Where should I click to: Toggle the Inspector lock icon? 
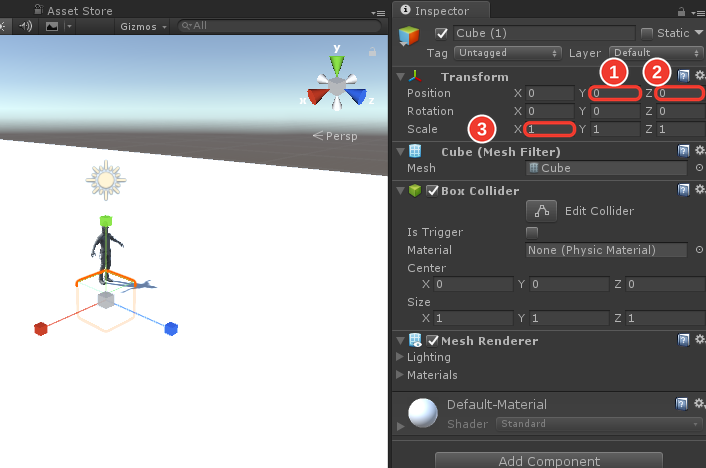pos(681,12)
